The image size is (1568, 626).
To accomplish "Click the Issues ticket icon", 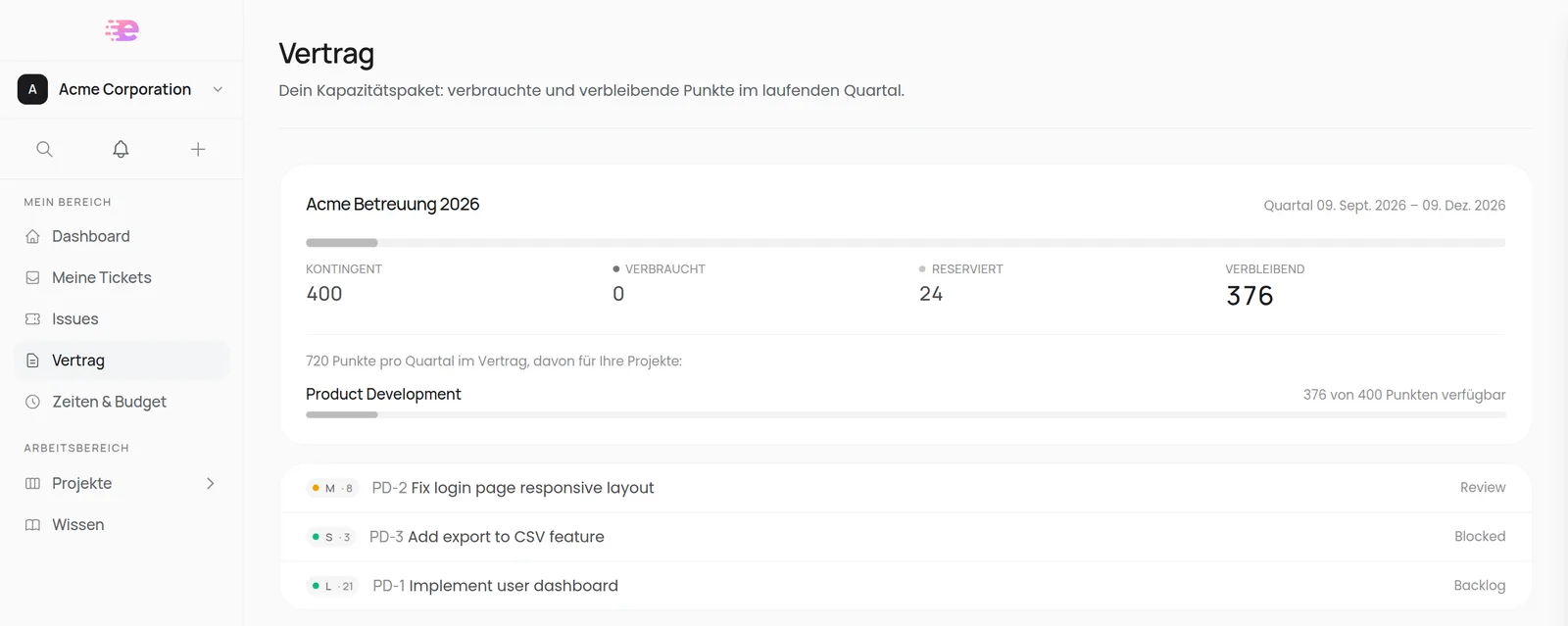I will point(32,318).
